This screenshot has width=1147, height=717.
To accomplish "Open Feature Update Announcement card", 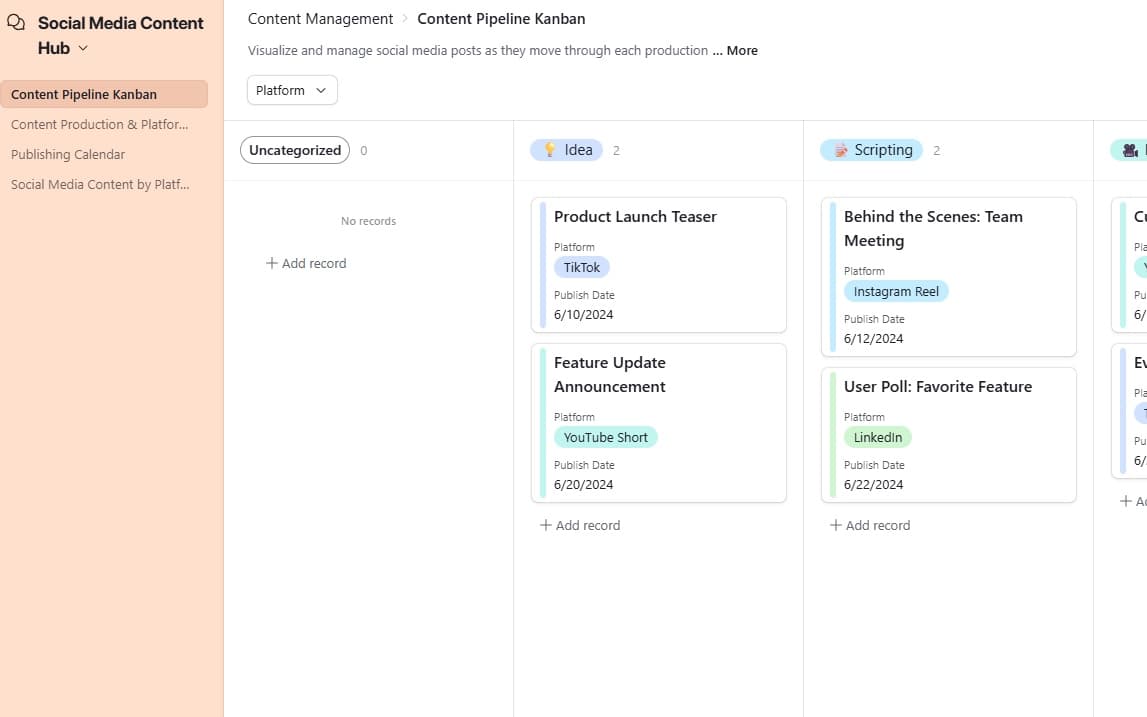I will pyautogui.click(x=659, y=423).
